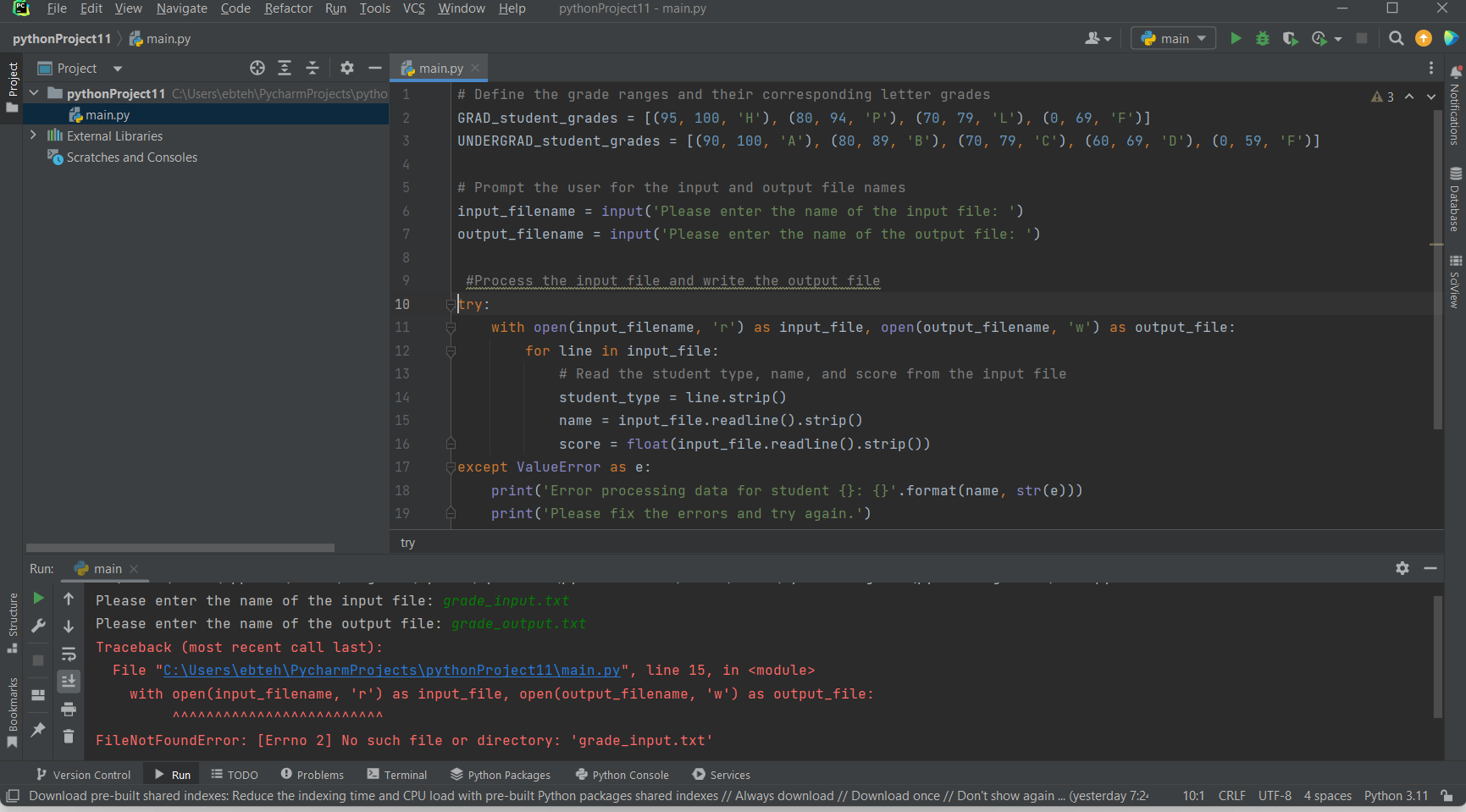The image size is (1466, 812).
Task: Open the main run configuration dropdown
Action: [x=1174, y=38]
